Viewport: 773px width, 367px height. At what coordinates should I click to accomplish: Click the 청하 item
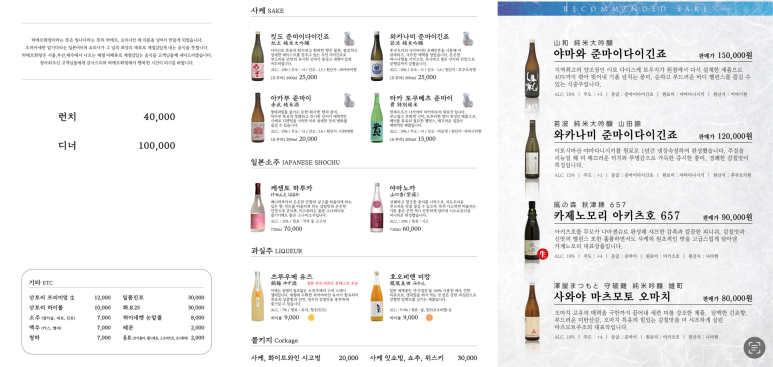tap(35, 337)
